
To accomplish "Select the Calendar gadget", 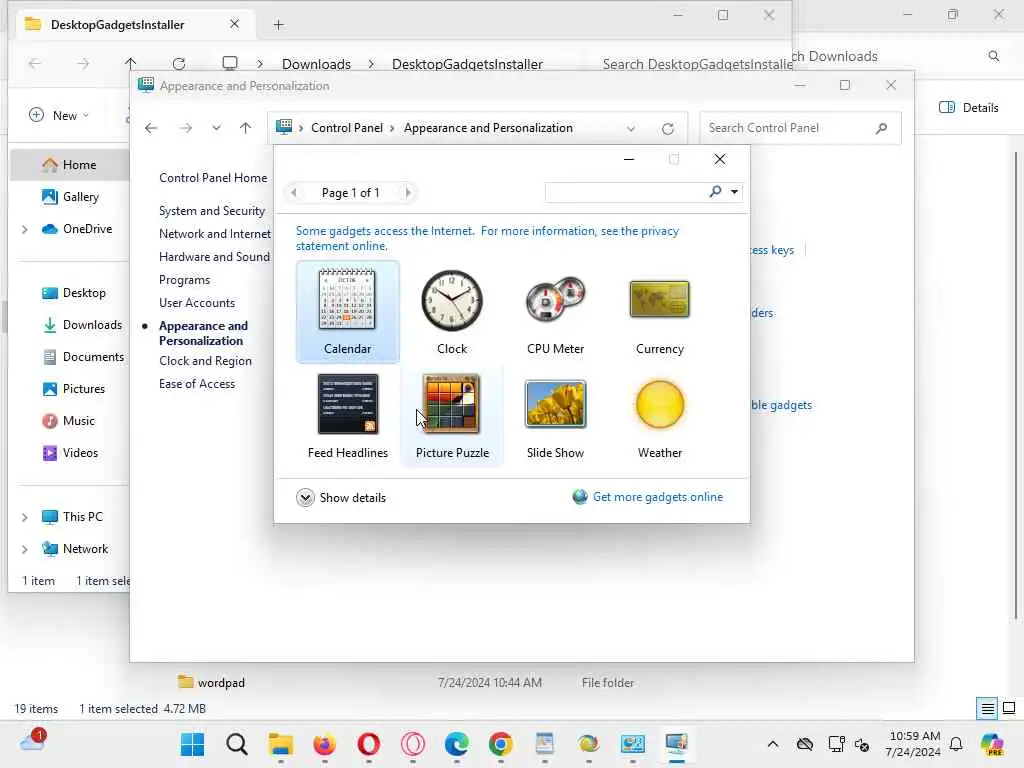I will pos(347,312).
